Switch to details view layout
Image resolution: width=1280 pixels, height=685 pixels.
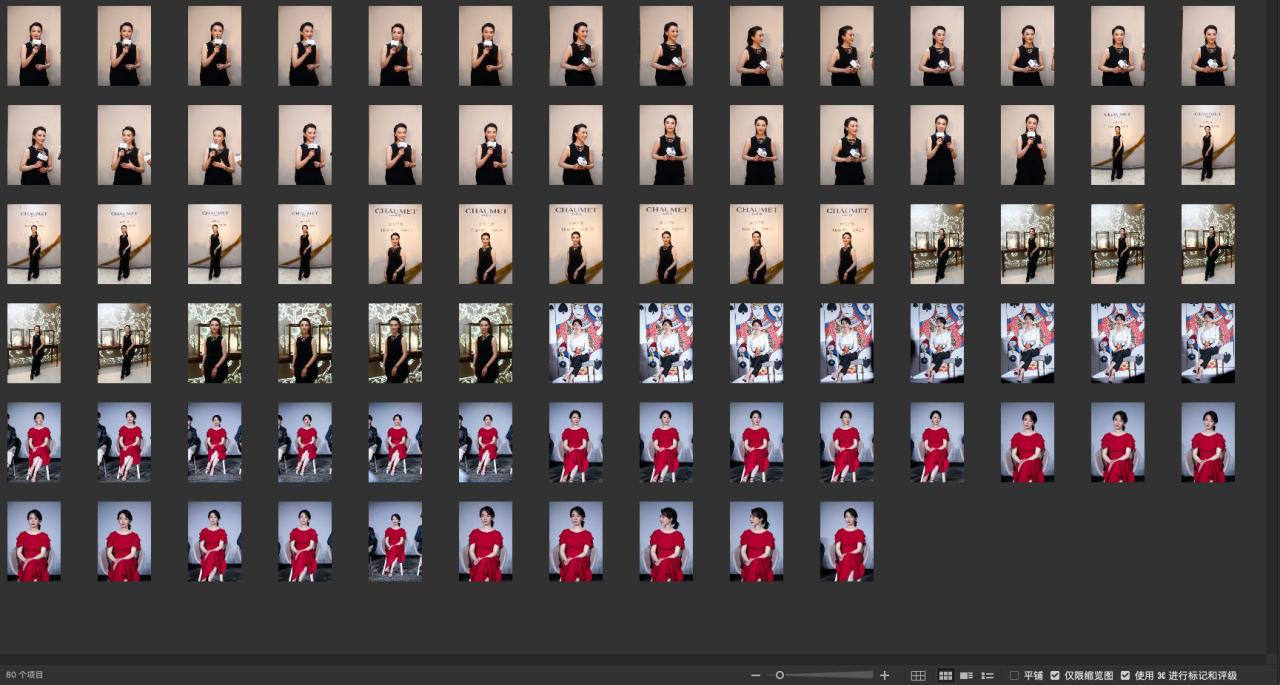tap(966, 676)
